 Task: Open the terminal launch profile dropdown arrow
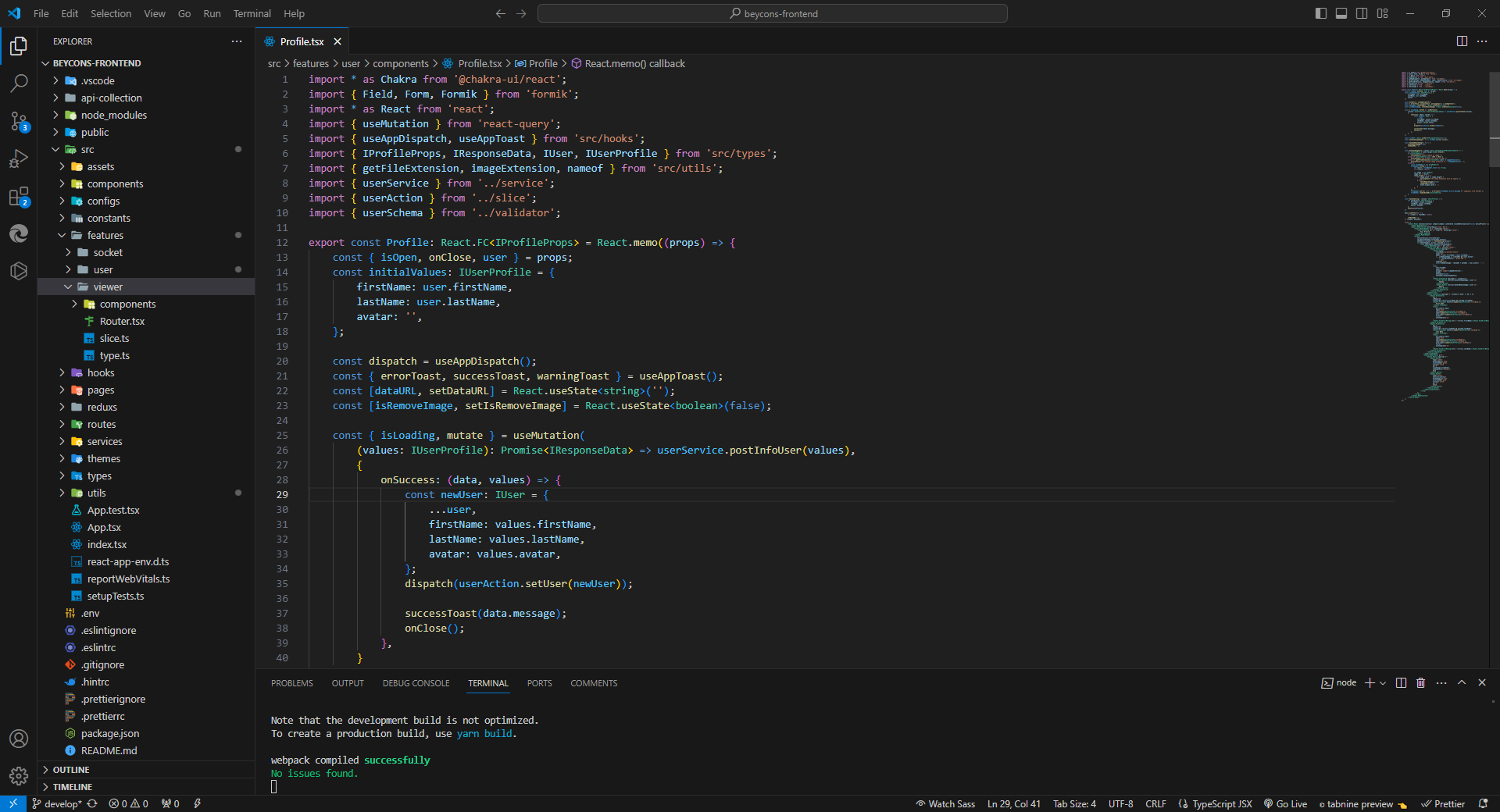pos(1383,682)
